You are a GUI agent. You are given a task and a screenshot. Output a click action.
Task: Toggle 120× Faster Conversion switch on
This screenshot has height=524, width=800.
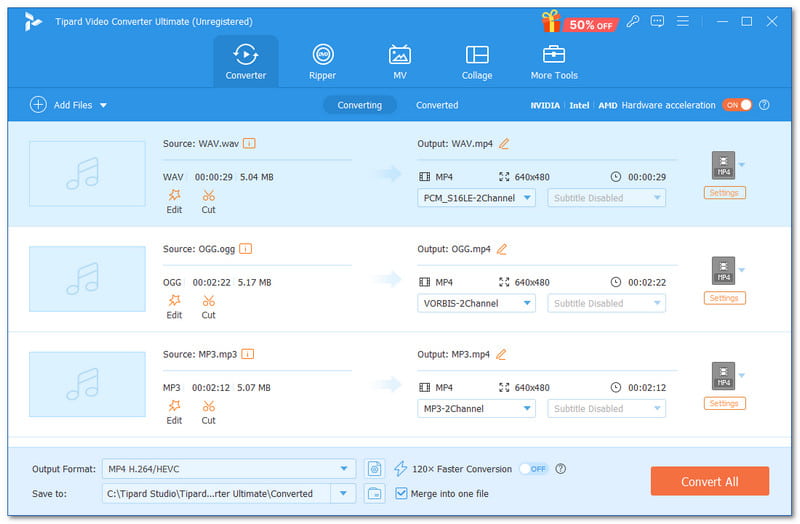pos(534,468)
